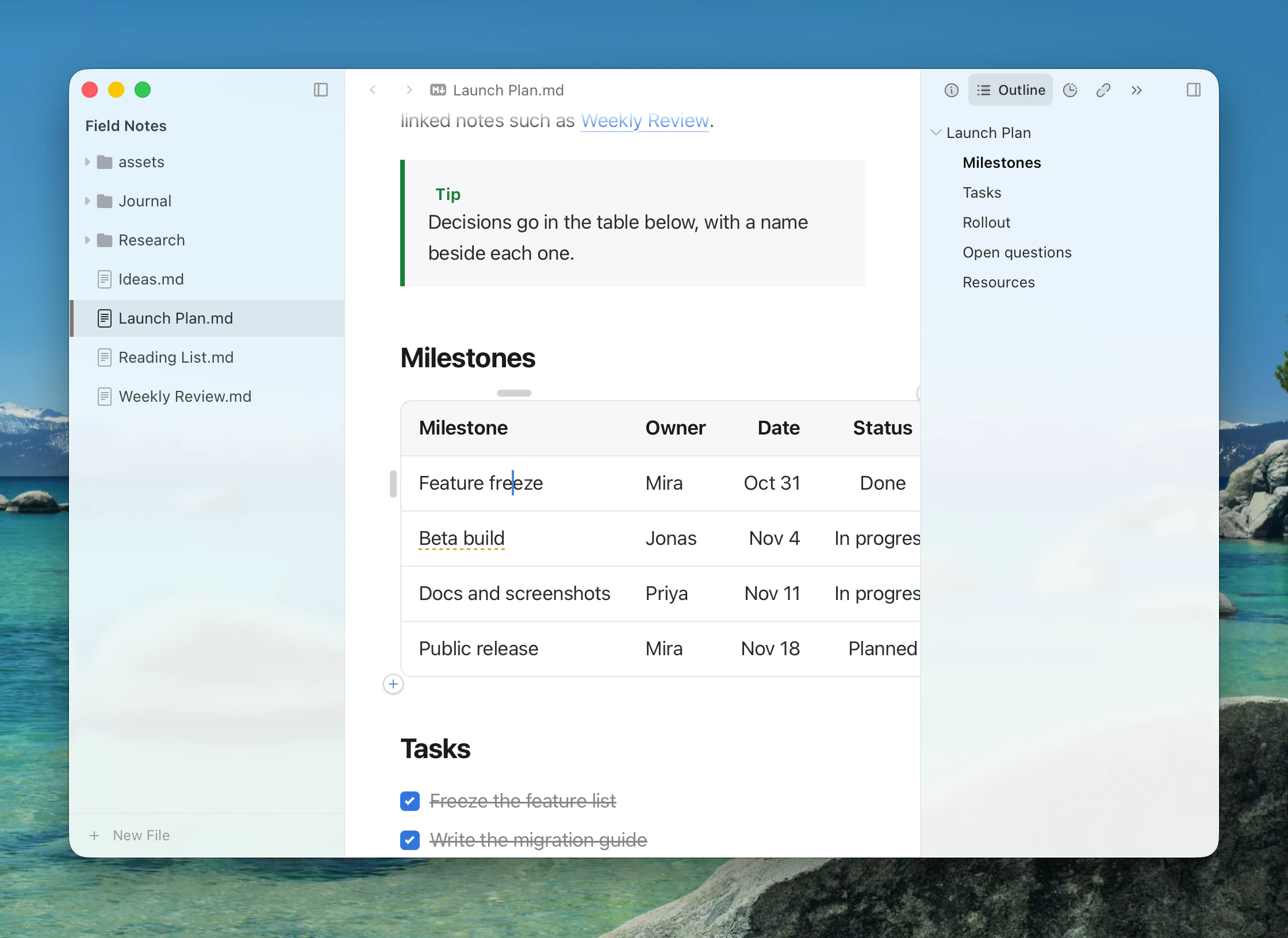Click the Beta build underlined text
Image resolution: width=1288 pixels, height=938 pixels.
click(462, 539)
